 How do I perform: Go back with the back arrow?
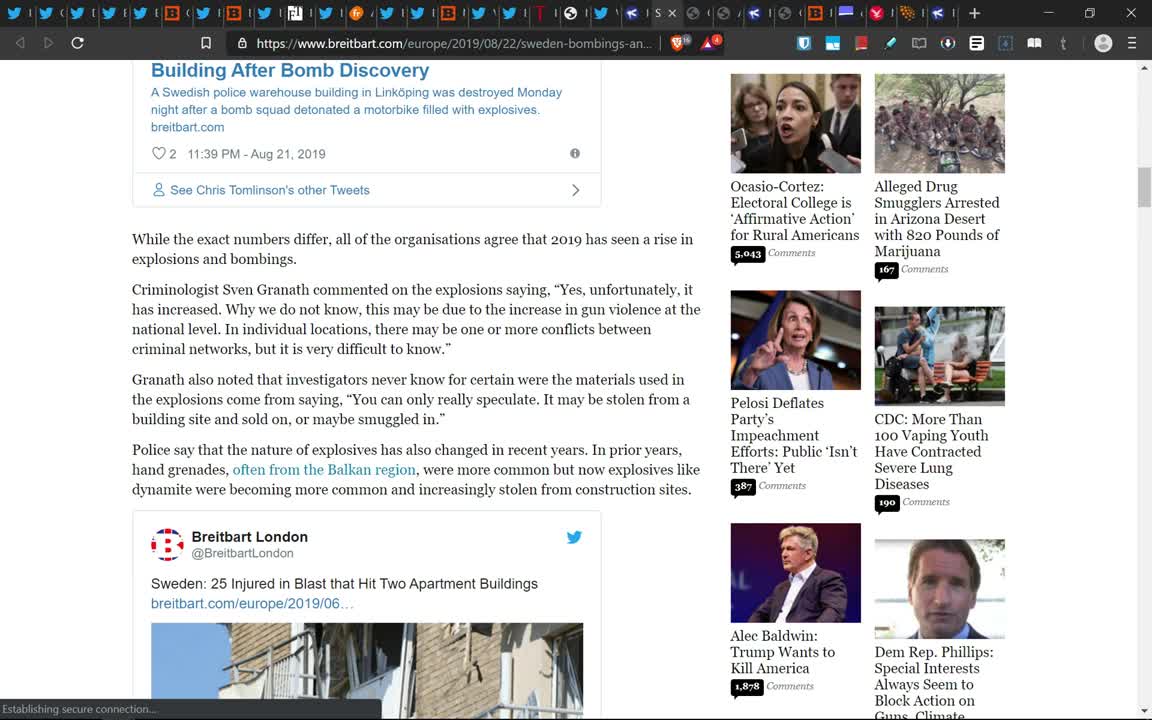click(x=20, y=43)
